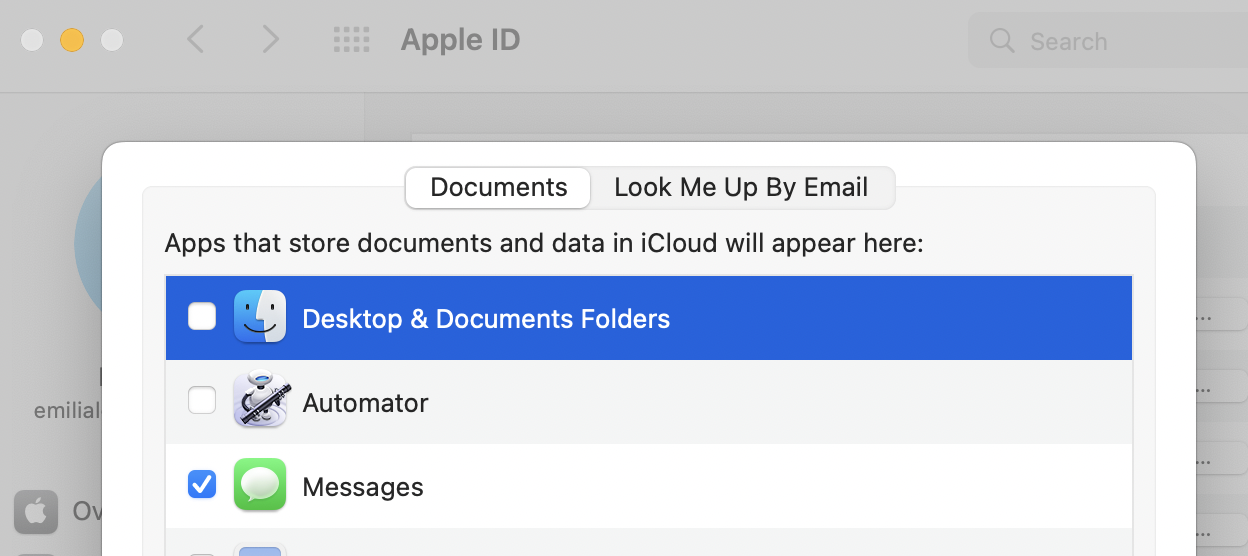Click the Apple logo icon in sidebar
Viewport: 1248px width, 556px height.
[x=36, y=511]
